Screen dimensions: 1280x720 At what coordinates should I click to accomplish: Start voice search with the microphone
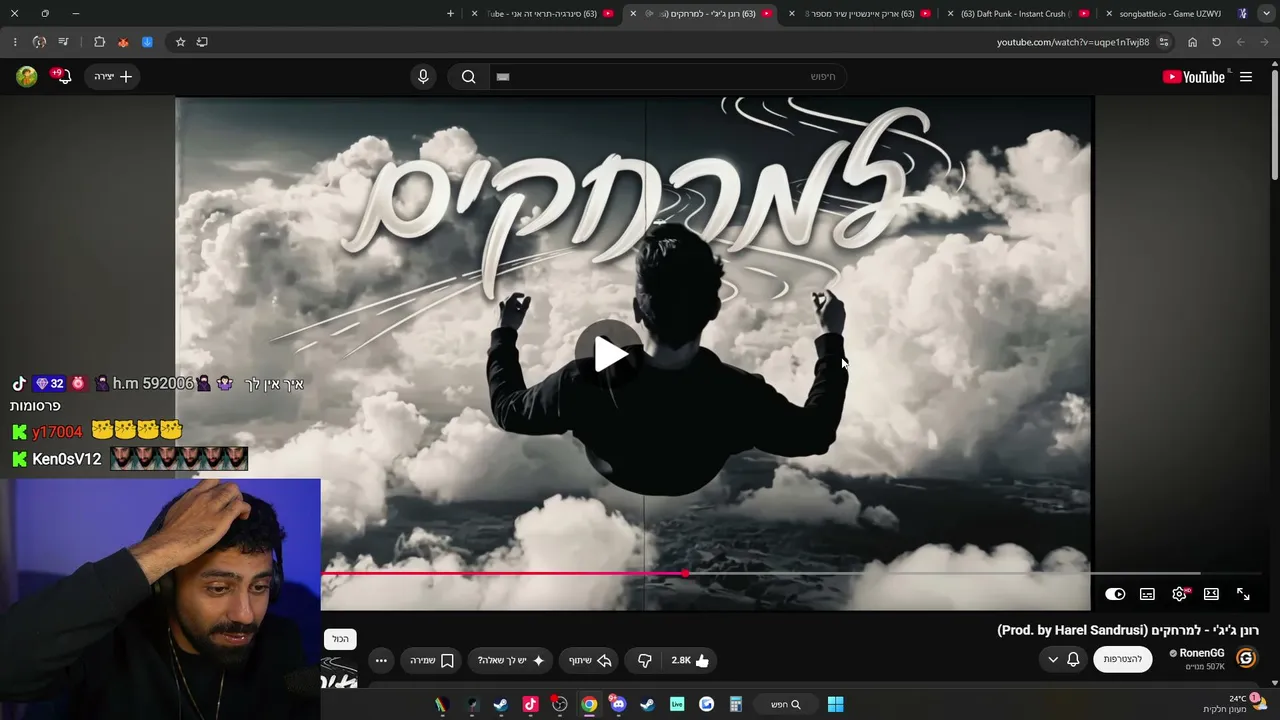pos(423,77)
